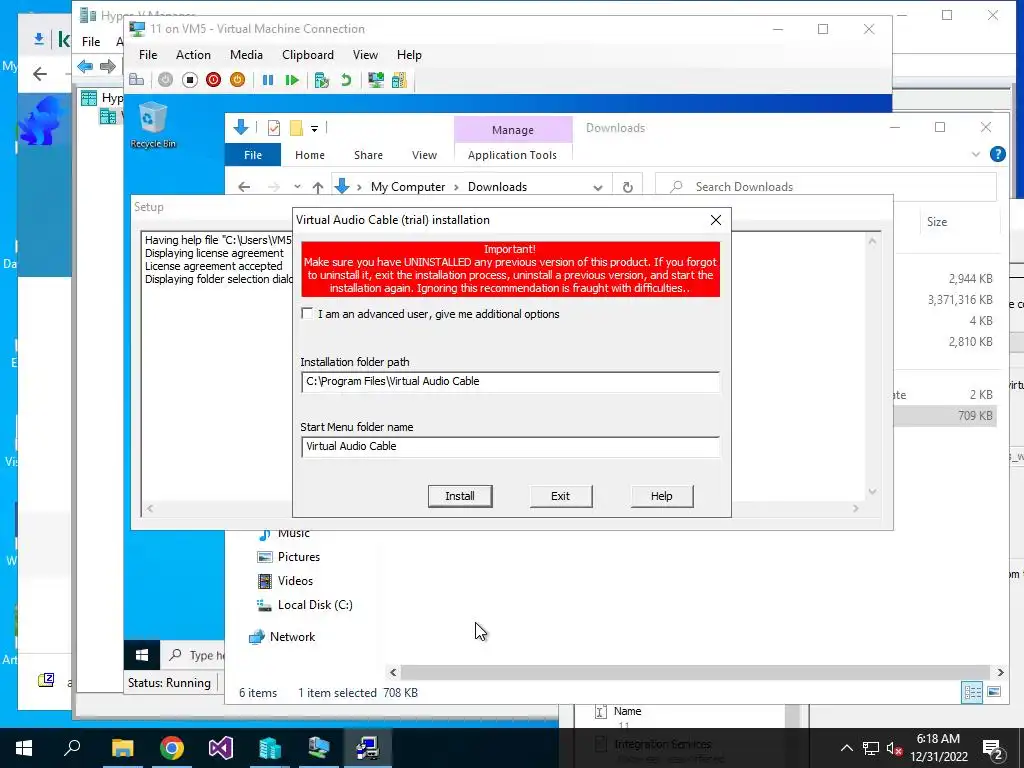
Task: Click the Explorer horizontal scrollbar
Action: 696,672
